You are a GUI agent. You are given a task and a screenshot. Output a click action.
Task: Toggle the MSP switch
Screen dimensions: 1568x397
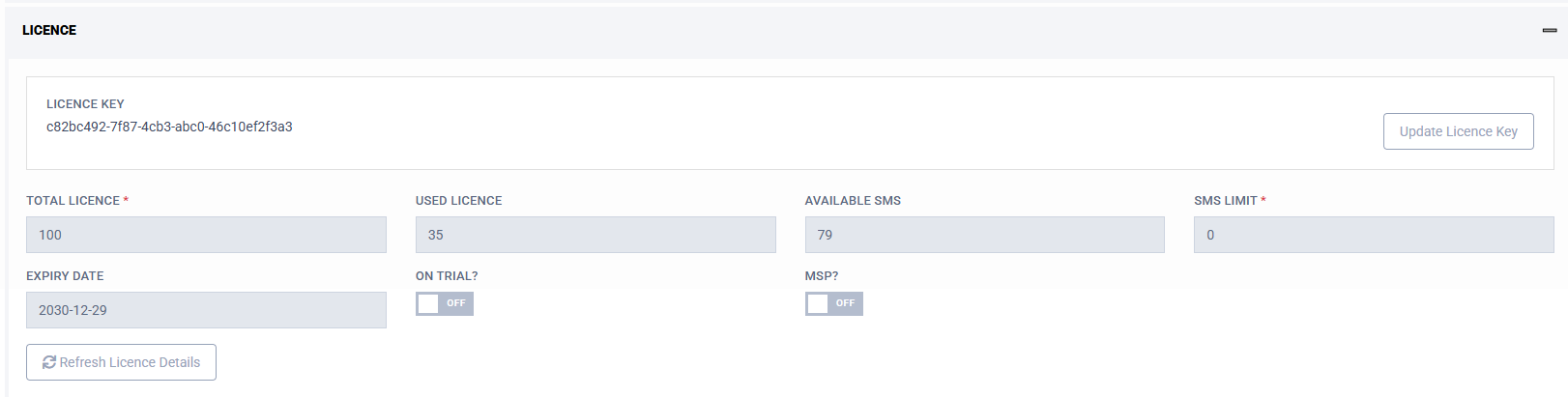point(833,303)
